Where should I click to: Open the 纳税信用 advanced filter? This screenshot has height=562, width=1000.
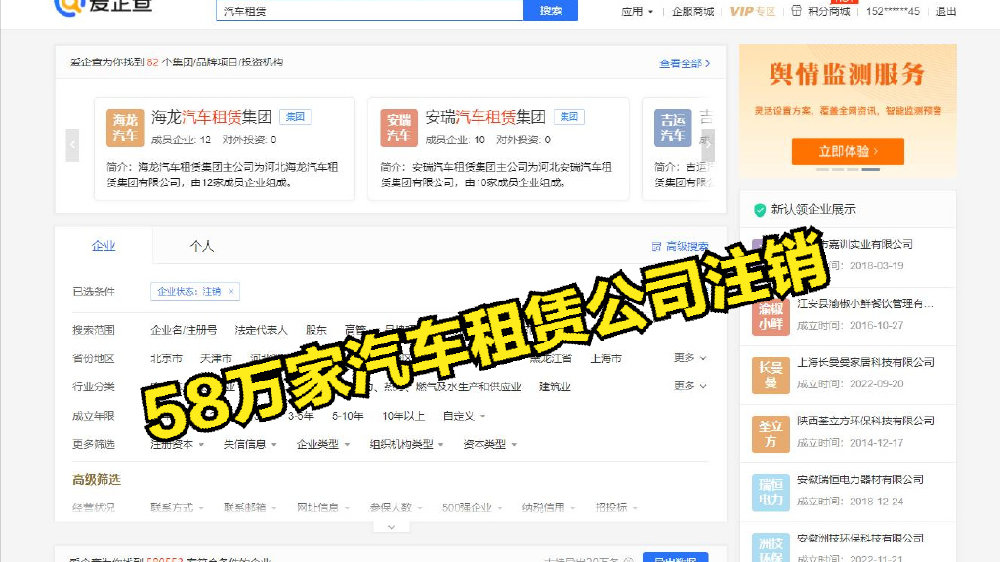(x=548, y=507)
